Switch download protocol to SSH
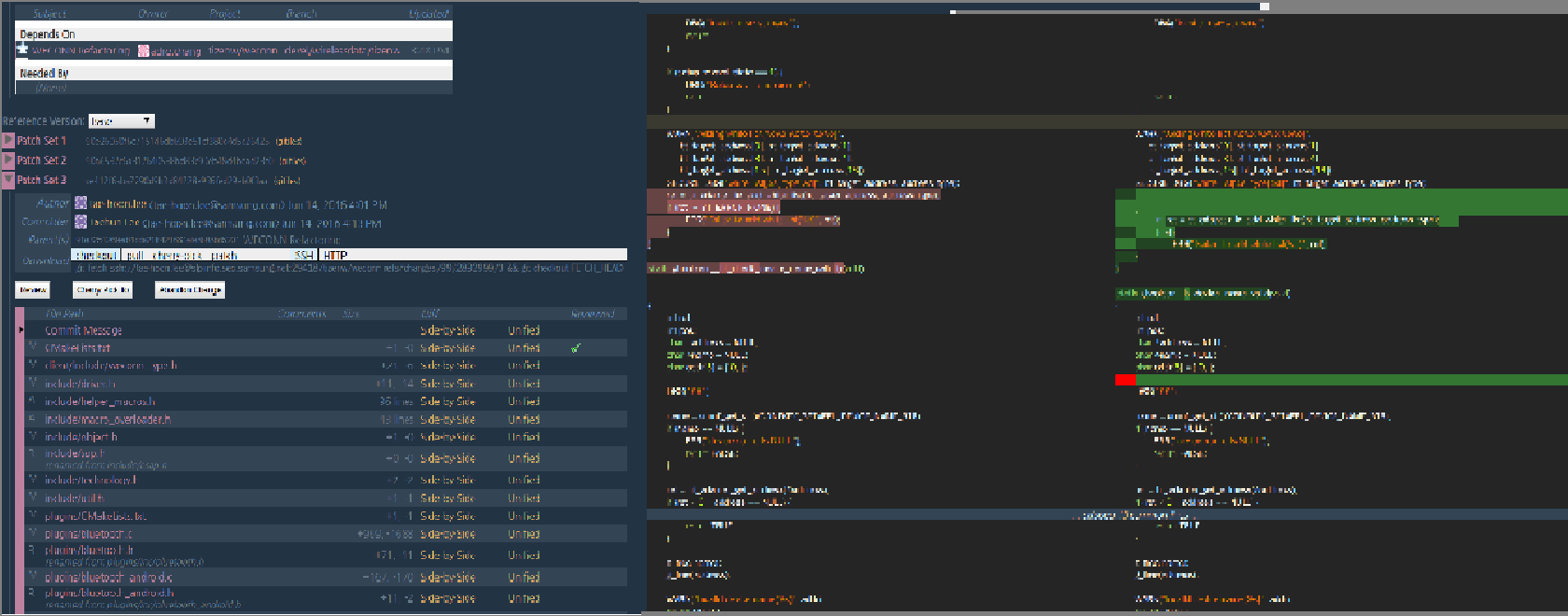This screenshot has width=1568, height=616. pyautogui.click(x=304, y=255)
